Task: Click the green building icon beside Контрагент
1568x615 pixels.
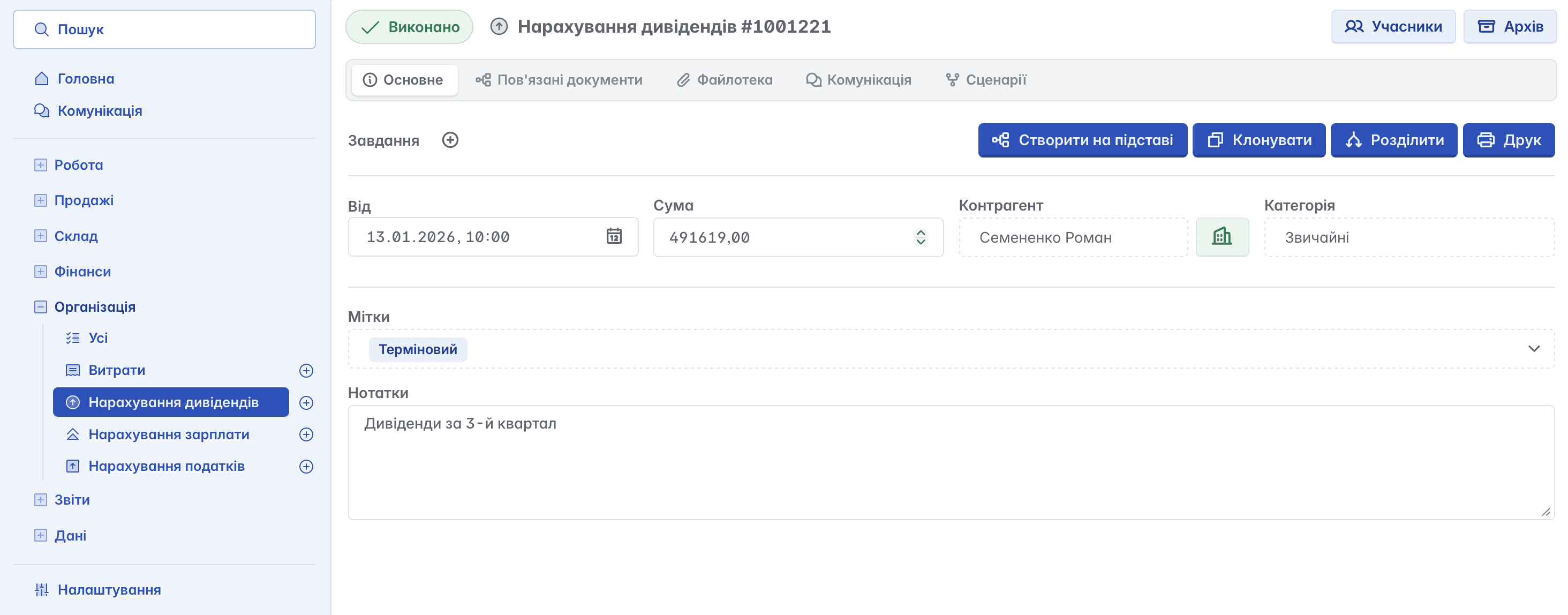Action: pos(1222,237)
